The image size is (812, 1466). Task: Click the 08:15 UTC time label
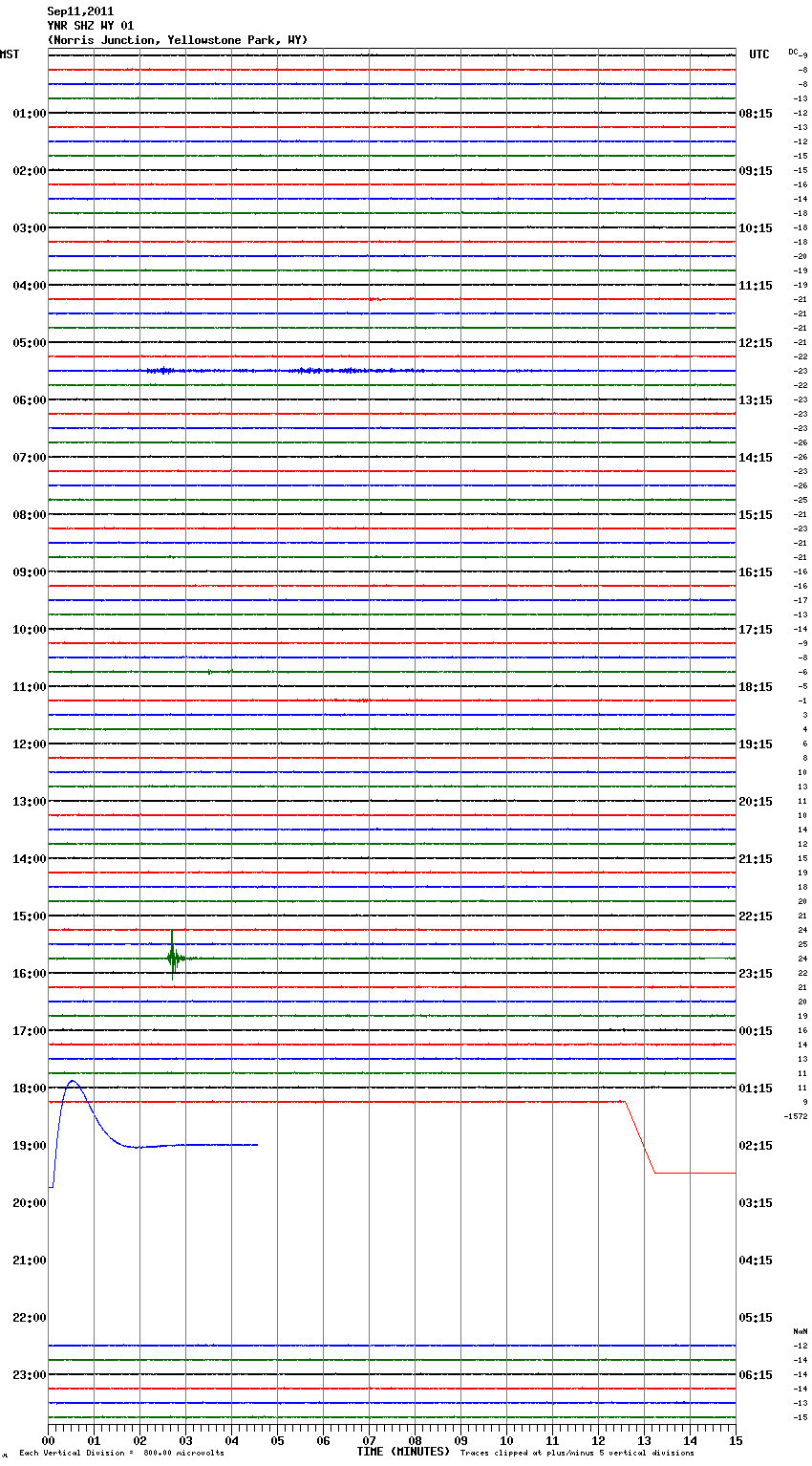coord(756,114)
